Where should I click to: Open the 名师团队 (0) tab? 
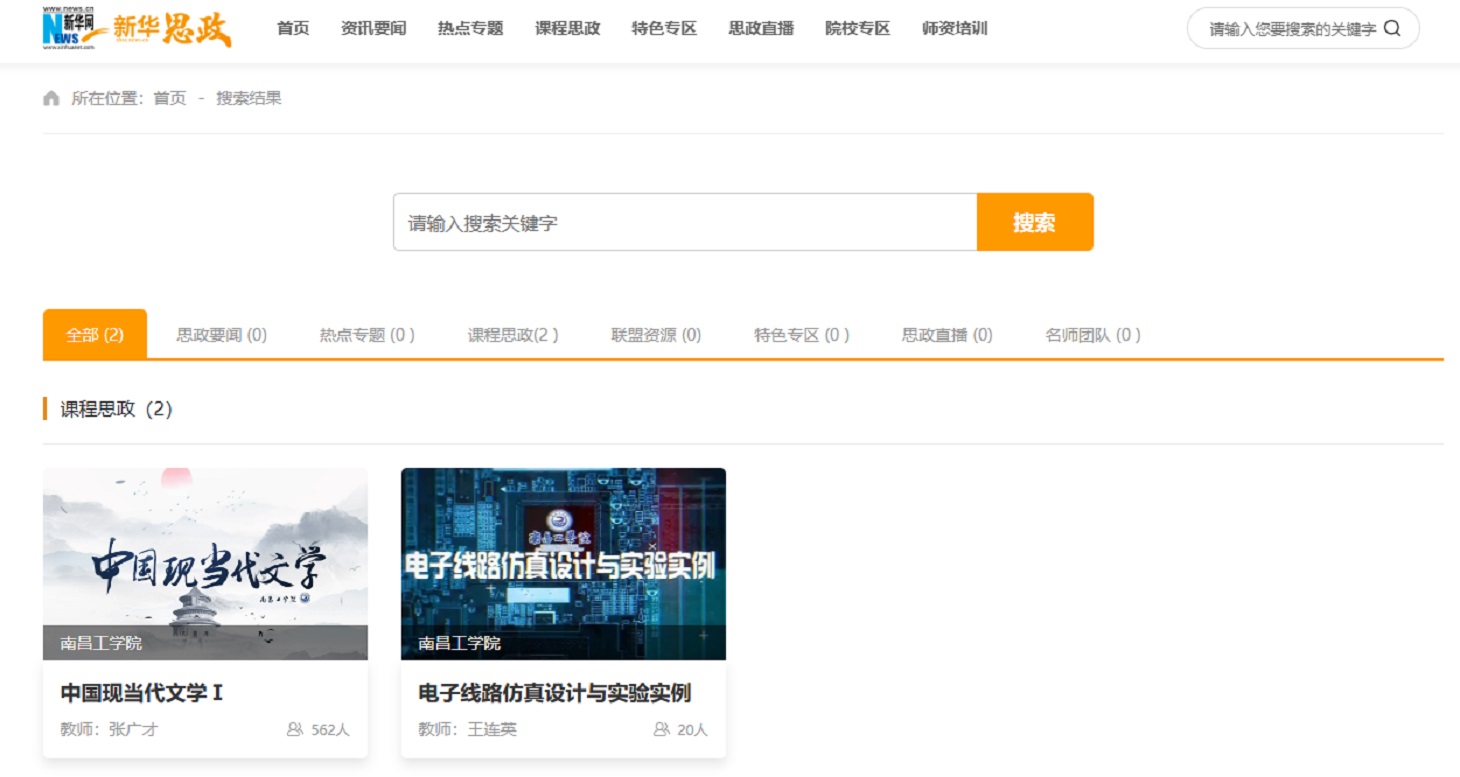click(x=1093, y=335)
